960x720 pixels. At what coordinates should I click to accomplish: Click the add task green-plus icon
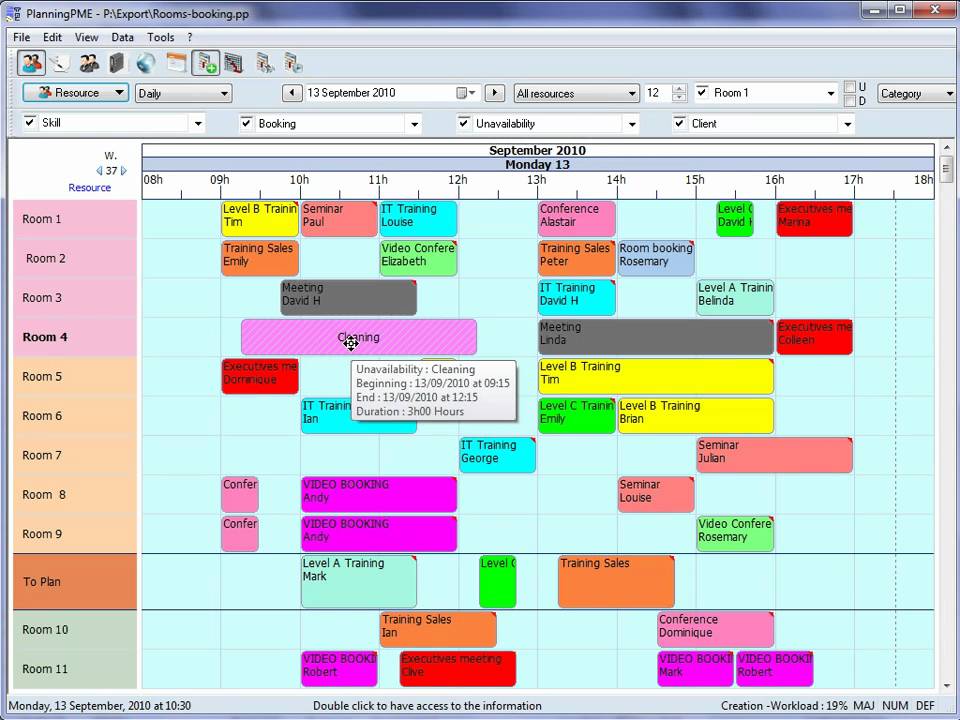coord(205,63)
